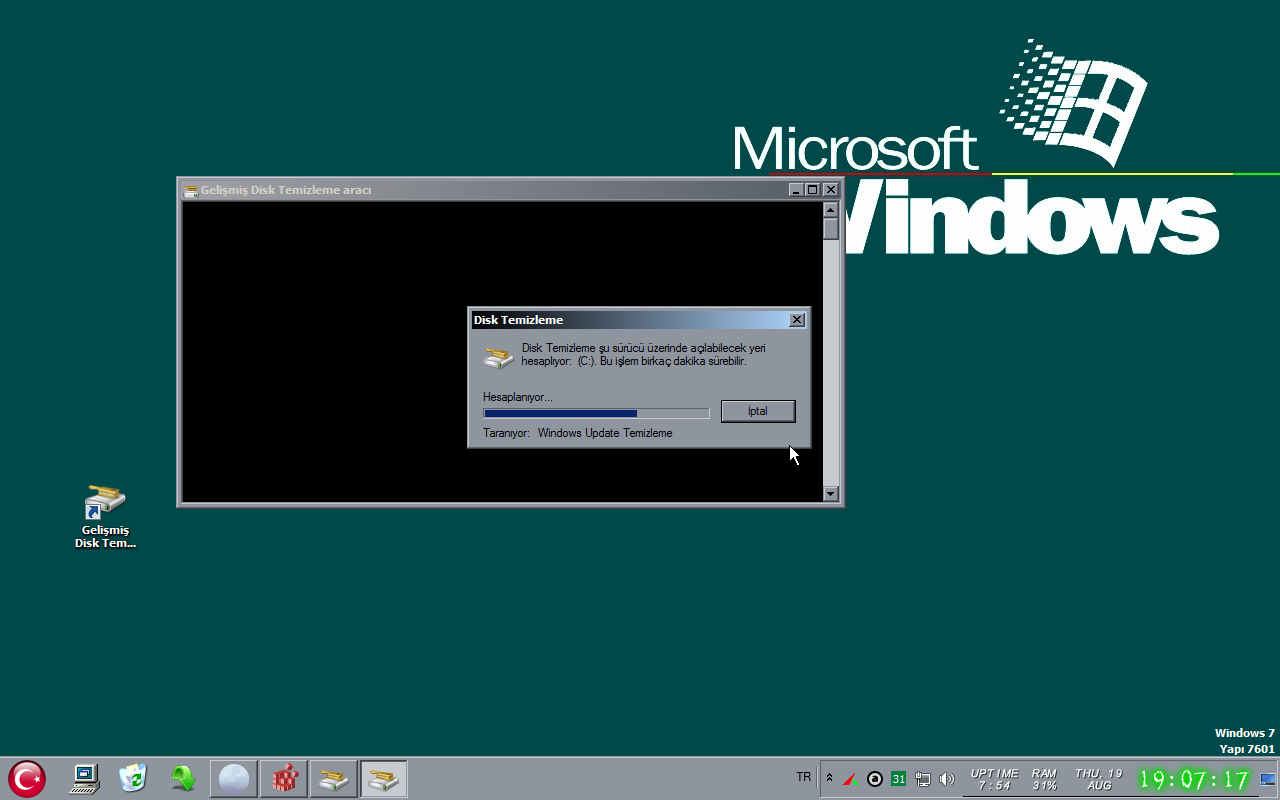Screen dimensions: 1280x800
Task: Select the red cubes taskbar button
Action: [284, 778]
